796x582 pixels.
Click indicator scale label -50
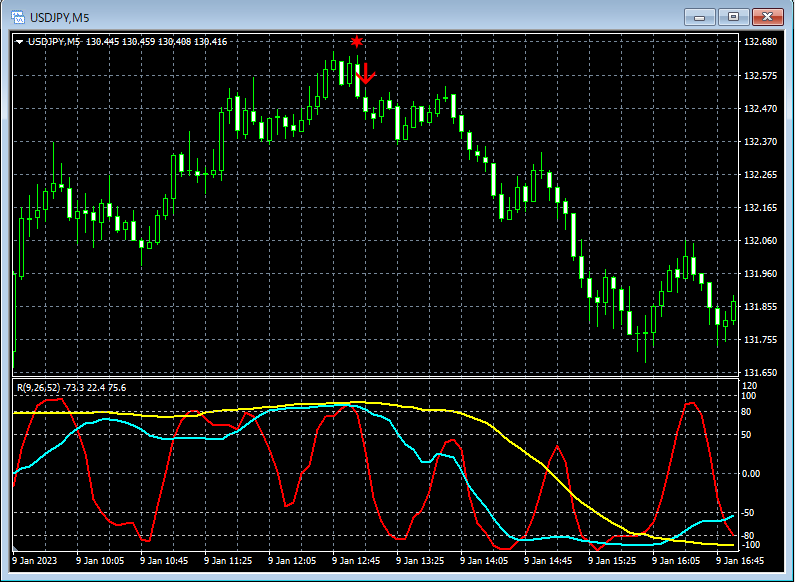748,513
